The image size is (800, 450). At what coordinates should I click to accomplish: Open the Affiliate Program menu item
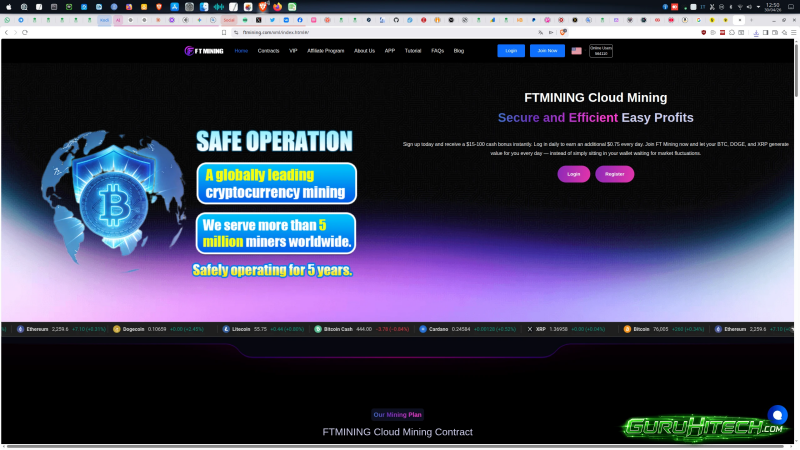coord(326,51)
